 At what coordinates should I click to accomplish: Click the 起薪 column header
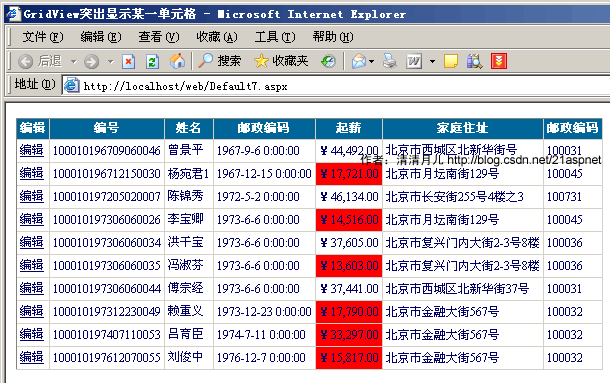[349, 128]
